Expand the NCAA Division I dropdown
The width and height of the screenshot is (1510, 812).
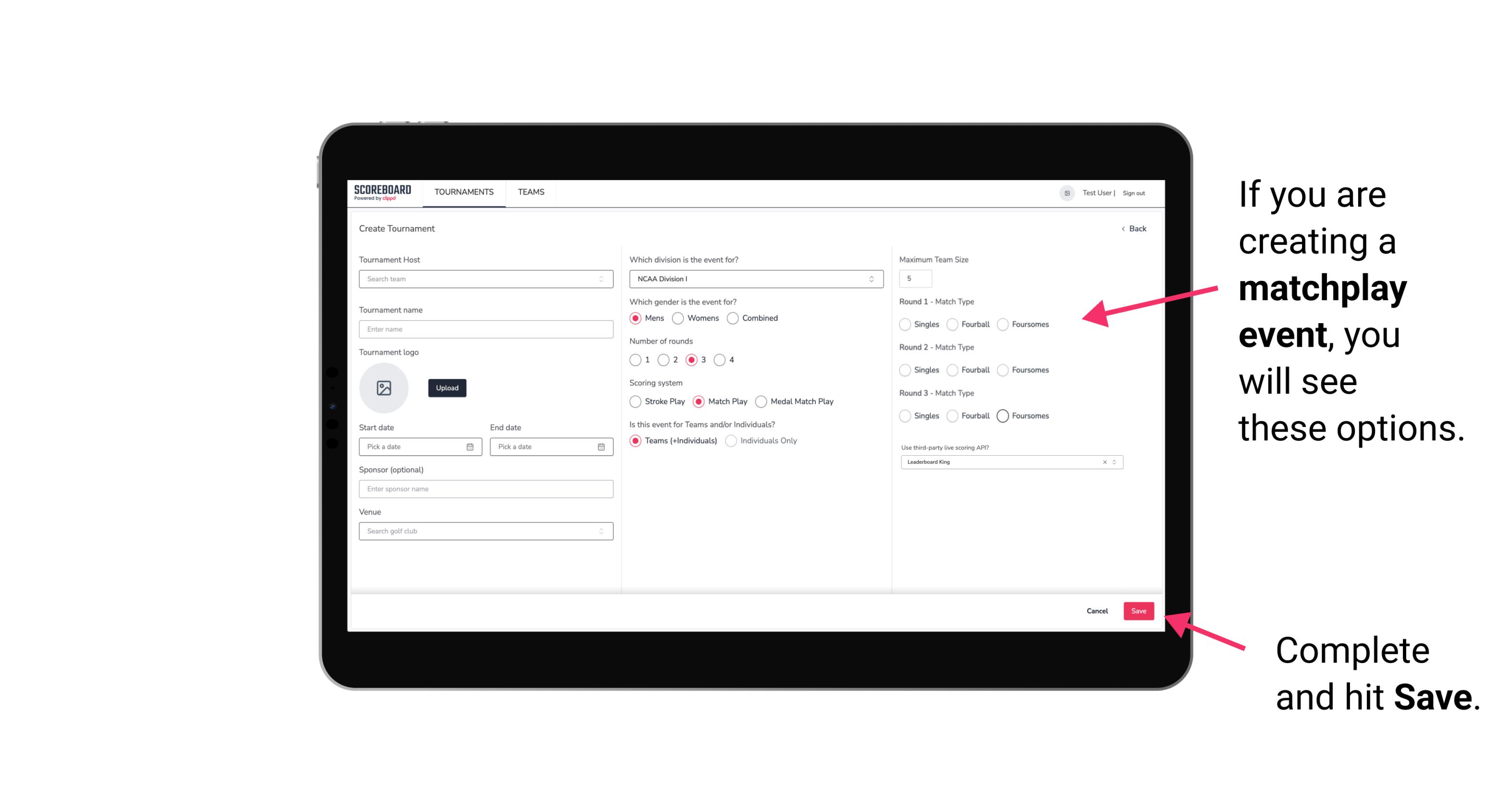(x=871, y=279)
